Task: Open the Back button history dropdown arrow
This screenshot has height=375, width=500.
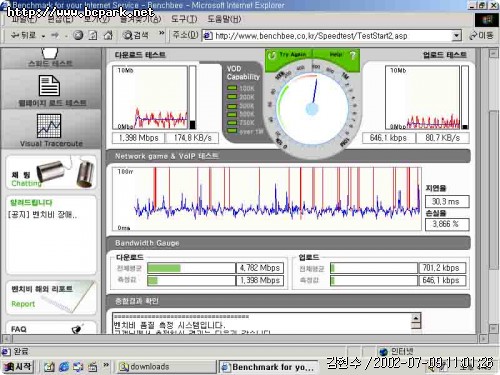Action: tap(43, 35)
